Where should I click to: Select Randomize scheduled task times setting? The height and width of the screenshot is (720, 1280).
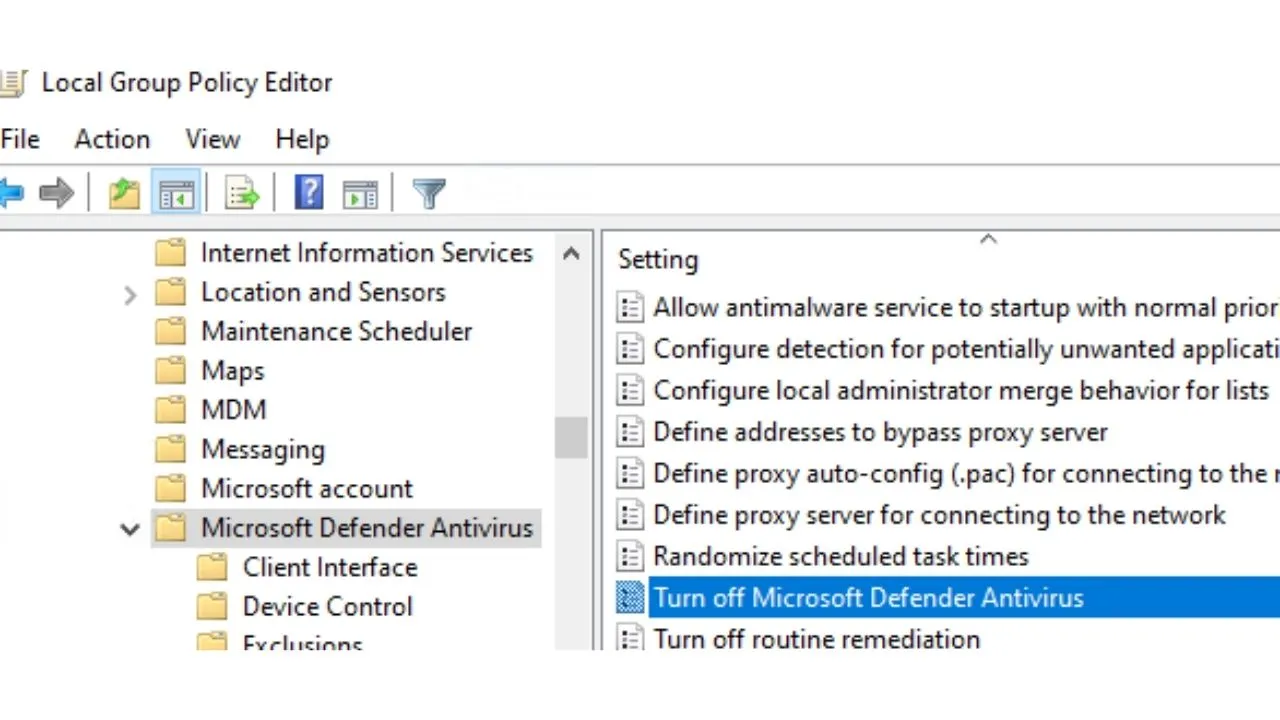point(840,556)
